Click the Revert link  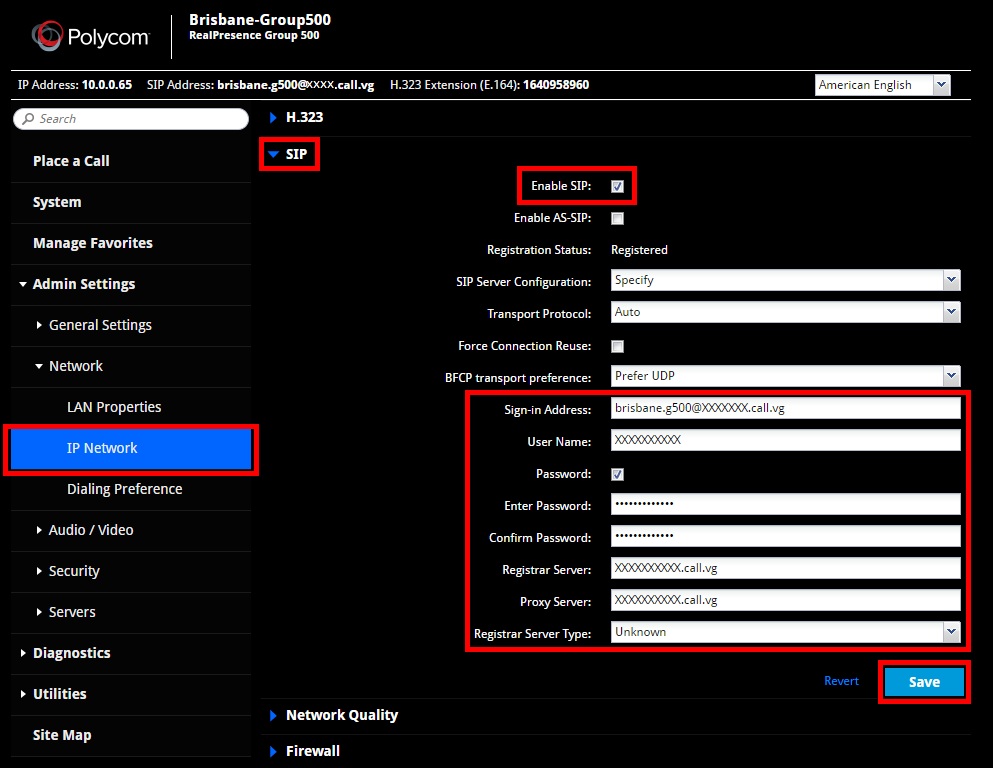[x=841, y=681]
